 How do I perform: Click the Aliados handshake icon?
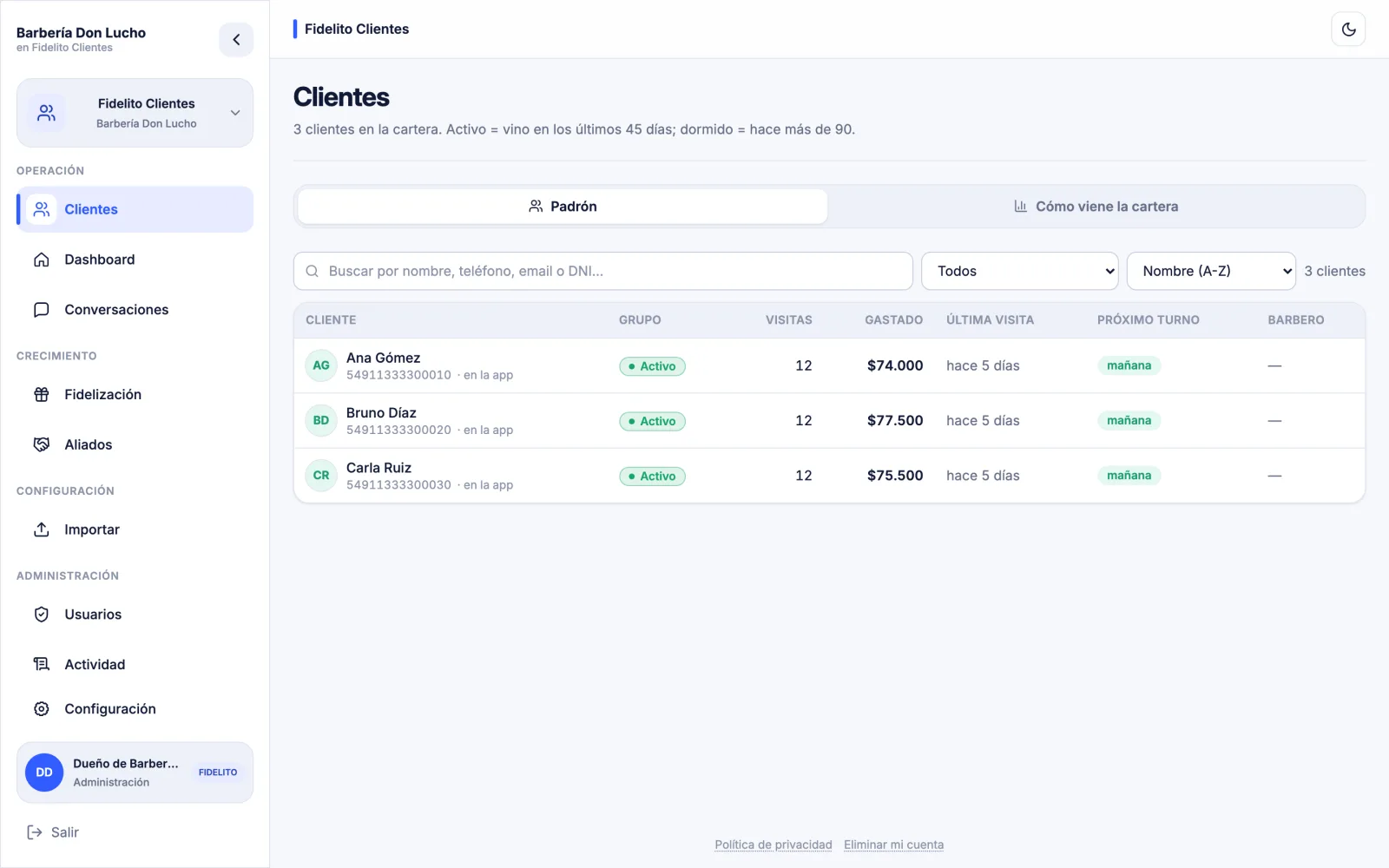(42, 444)
